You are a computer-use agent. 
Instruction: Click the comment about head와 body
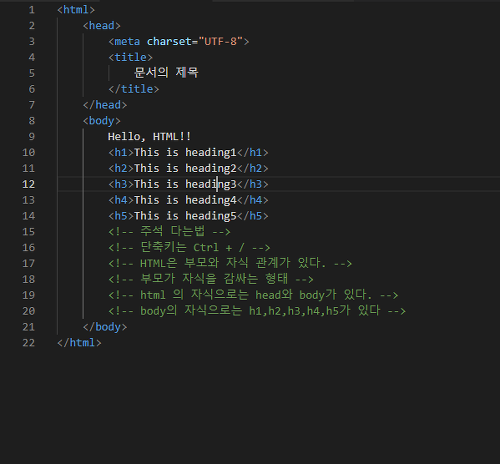pos(253,295)
